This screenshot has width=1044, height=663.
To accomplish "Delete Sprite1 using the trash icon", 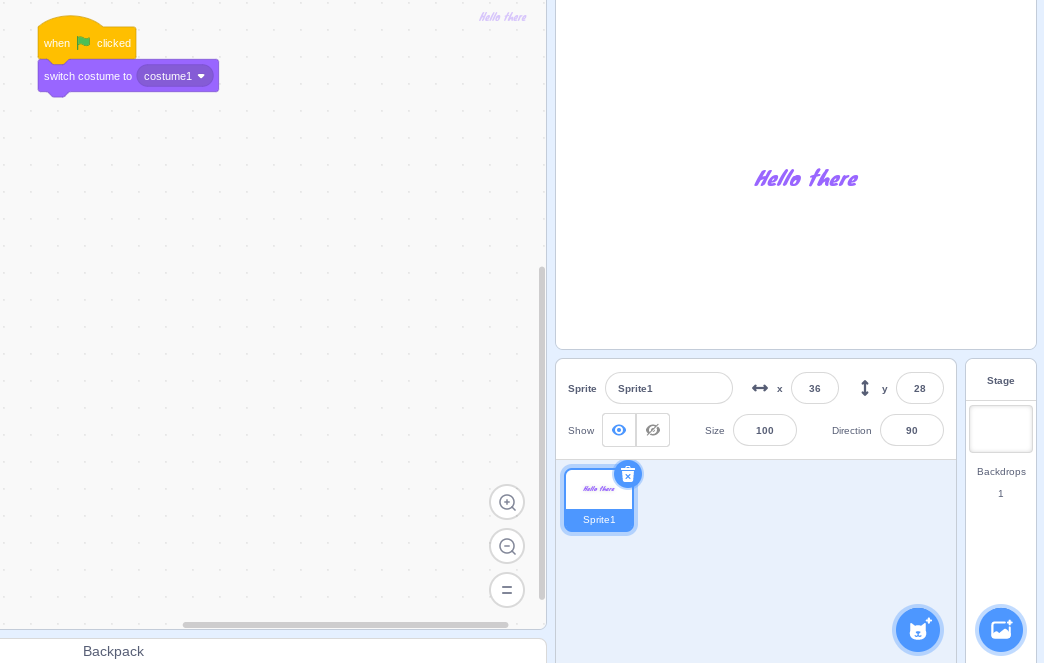I will click(x=628, y=474).
